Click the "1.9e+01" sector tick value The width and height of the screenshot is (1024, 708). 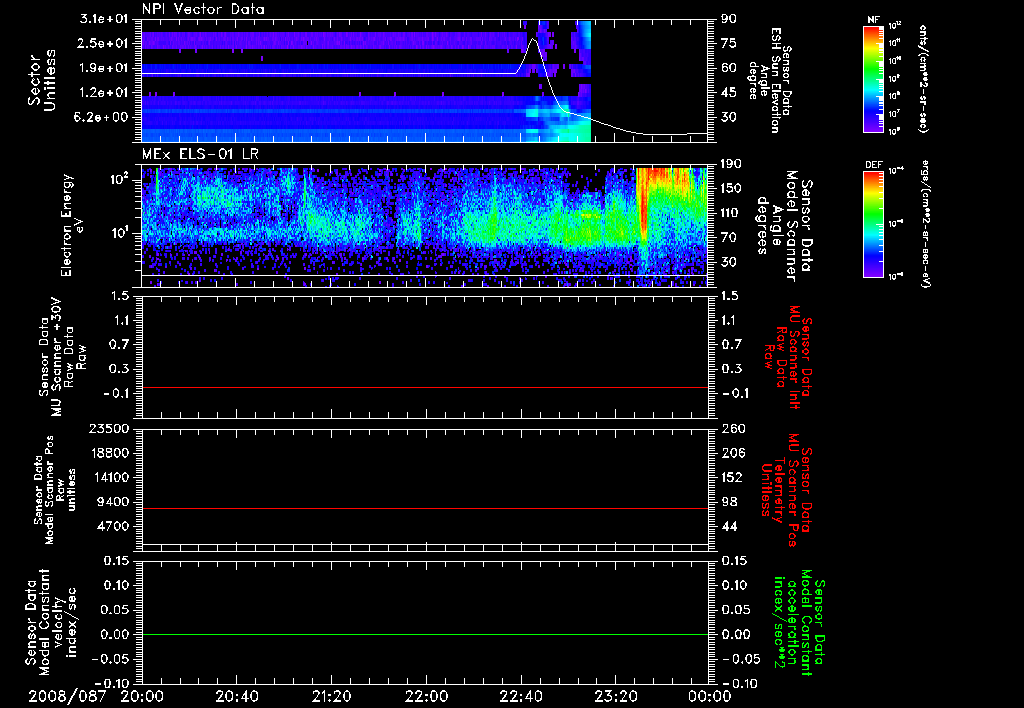click(104, 68)
